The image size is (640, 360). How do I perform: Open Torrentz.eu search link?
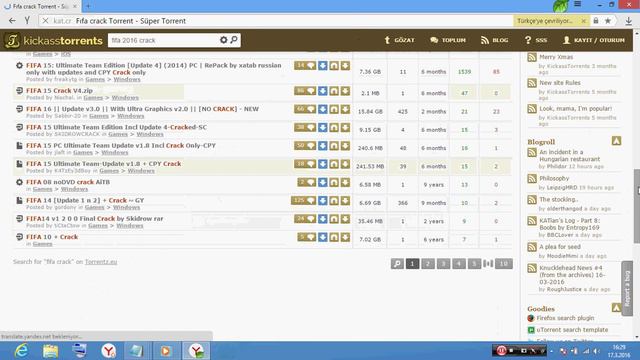[x=101, y=262]
